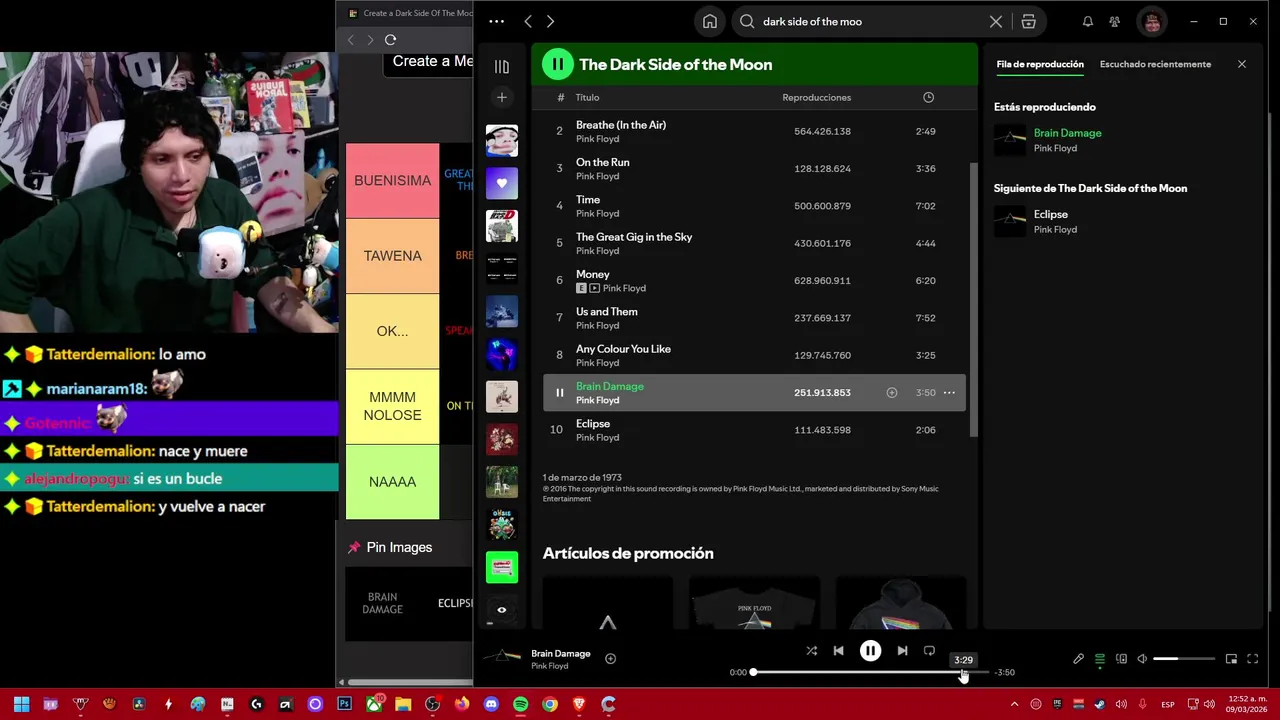Open the Windows Start menu

21,704
